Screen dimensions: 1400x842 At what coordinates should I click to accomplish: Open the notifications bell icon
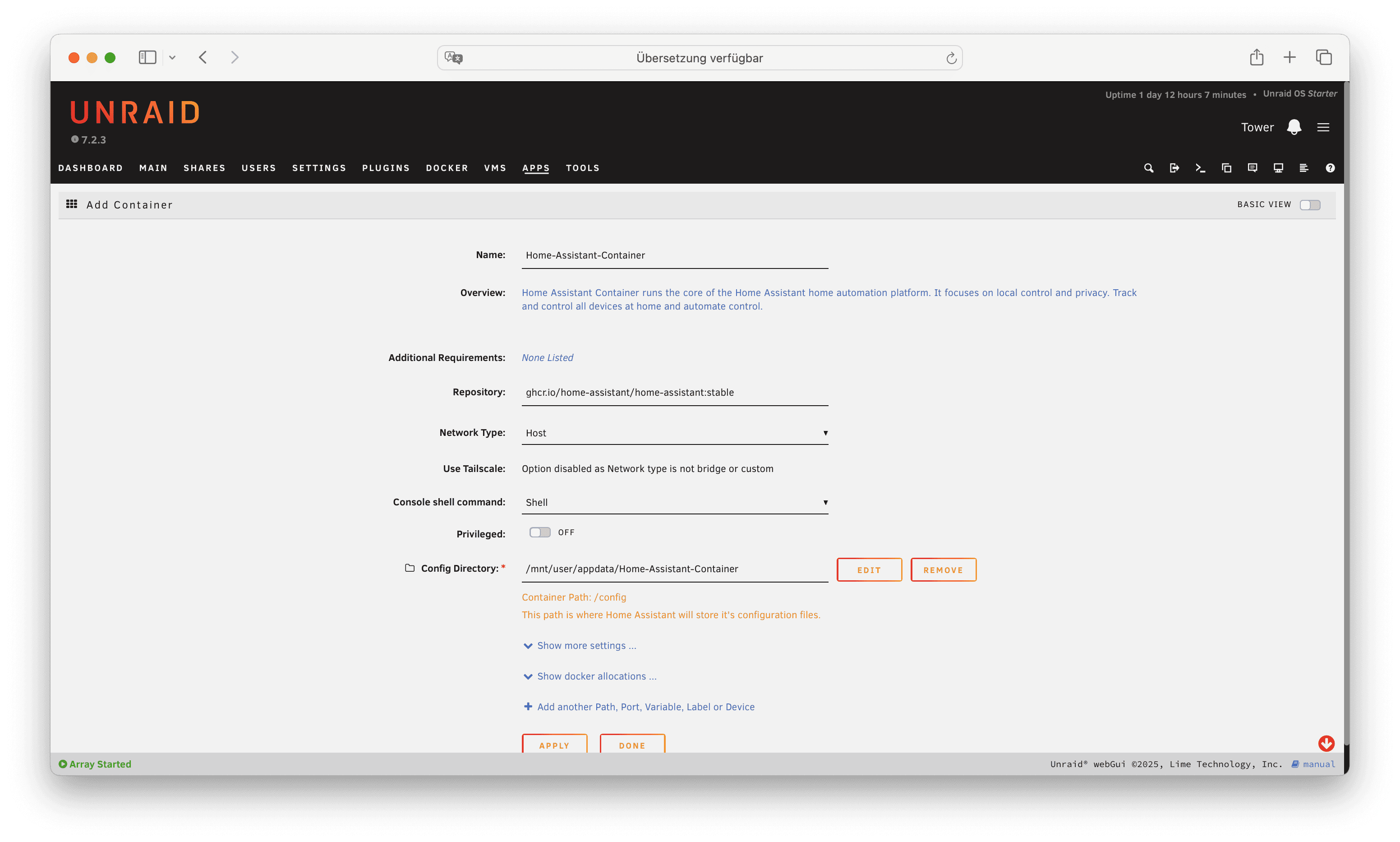1294,127
